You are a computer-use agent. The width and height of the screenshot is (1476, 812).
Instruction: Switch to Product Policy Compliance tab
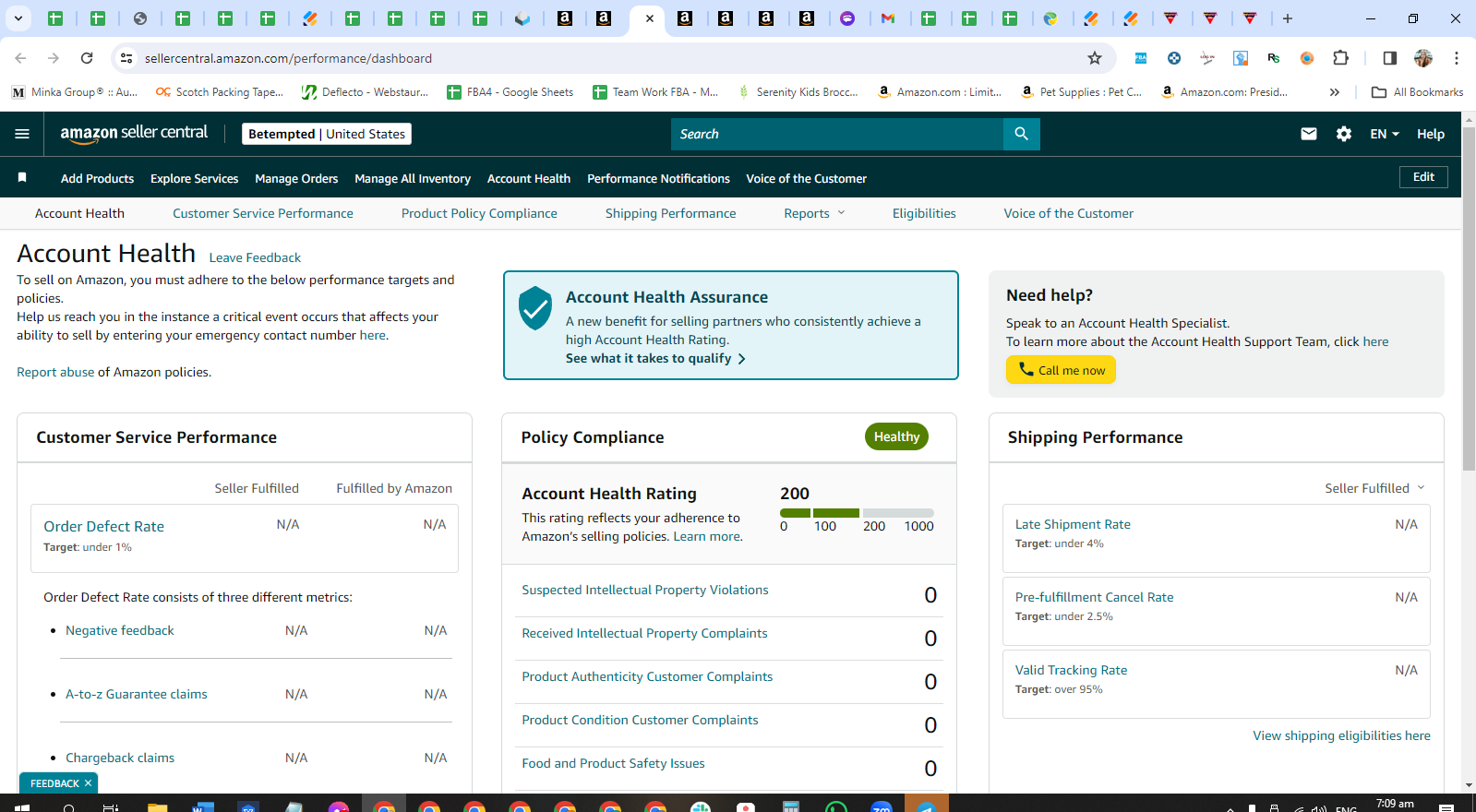(x=479, y=213)
